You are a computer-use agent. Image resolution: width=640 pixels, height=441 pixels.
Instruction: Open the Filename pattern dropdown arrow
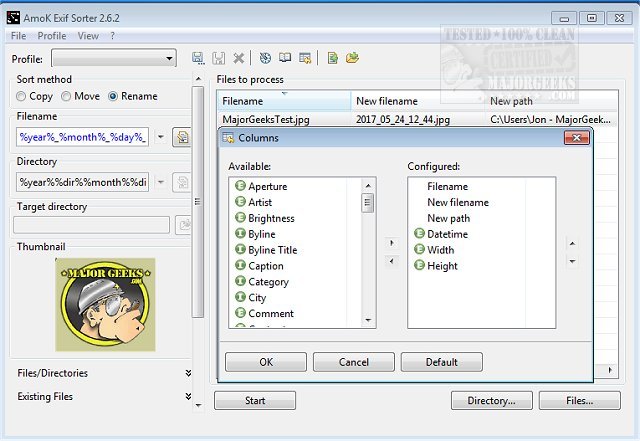pos(161,137)
